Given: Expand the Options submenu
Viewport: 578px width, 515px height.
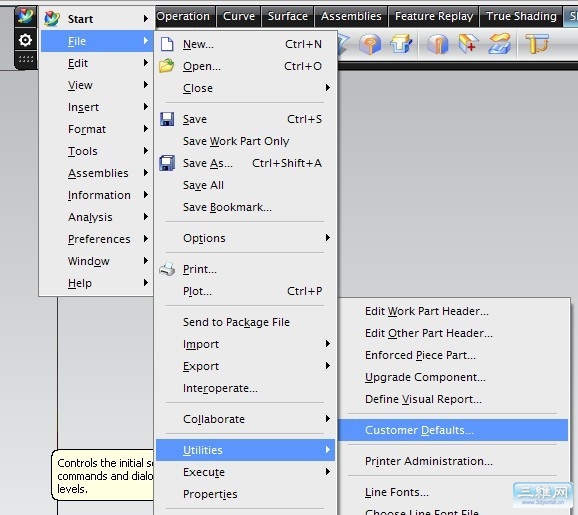Looking at the screenshot, I should point(245,238).
